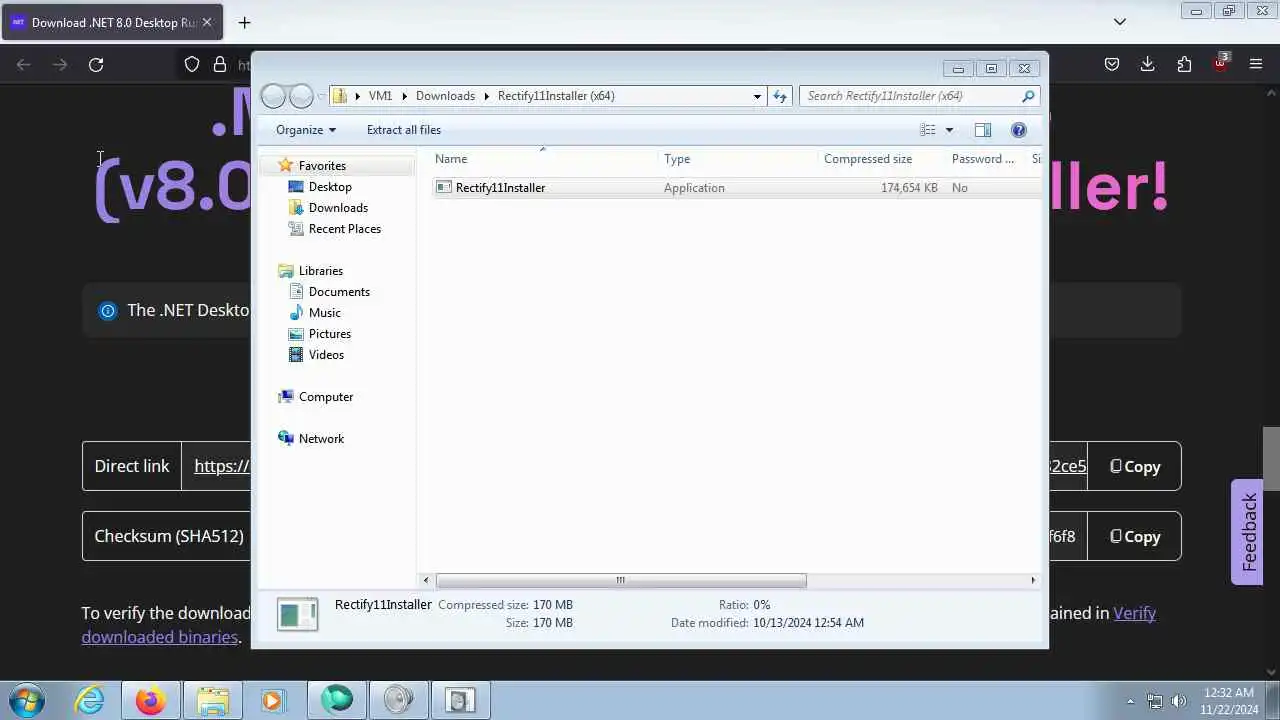The image size is (1280, 720).
Task: Sort by Password column header
Action: click(985, 159)
